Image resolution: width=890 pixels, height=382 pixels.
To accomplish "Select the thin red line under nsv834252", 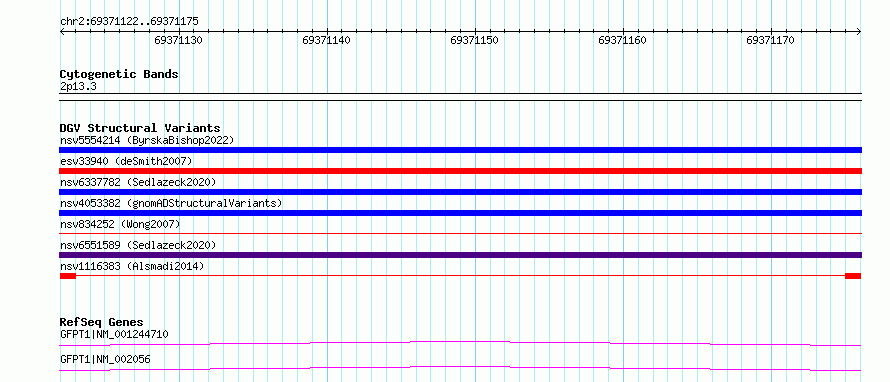I will 460,233.
